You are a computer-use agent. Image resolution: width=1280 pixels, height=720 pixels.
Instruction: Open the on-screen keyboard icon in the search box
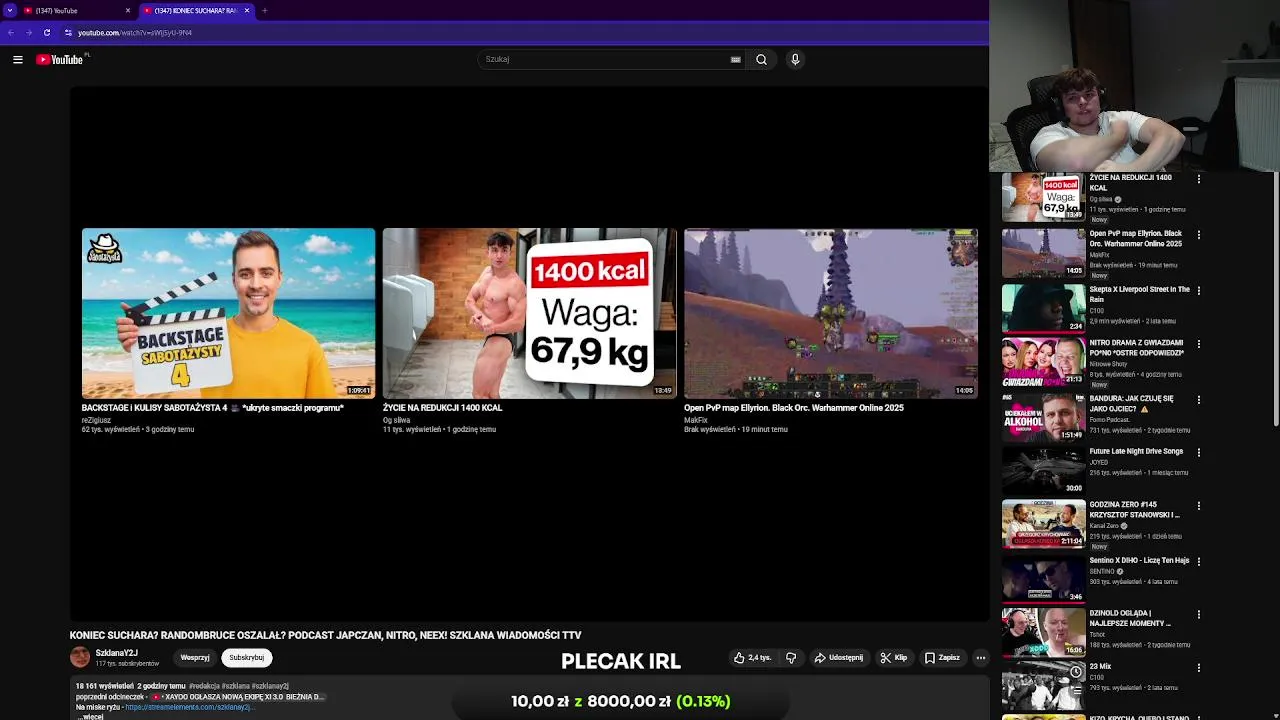(736, 59)
